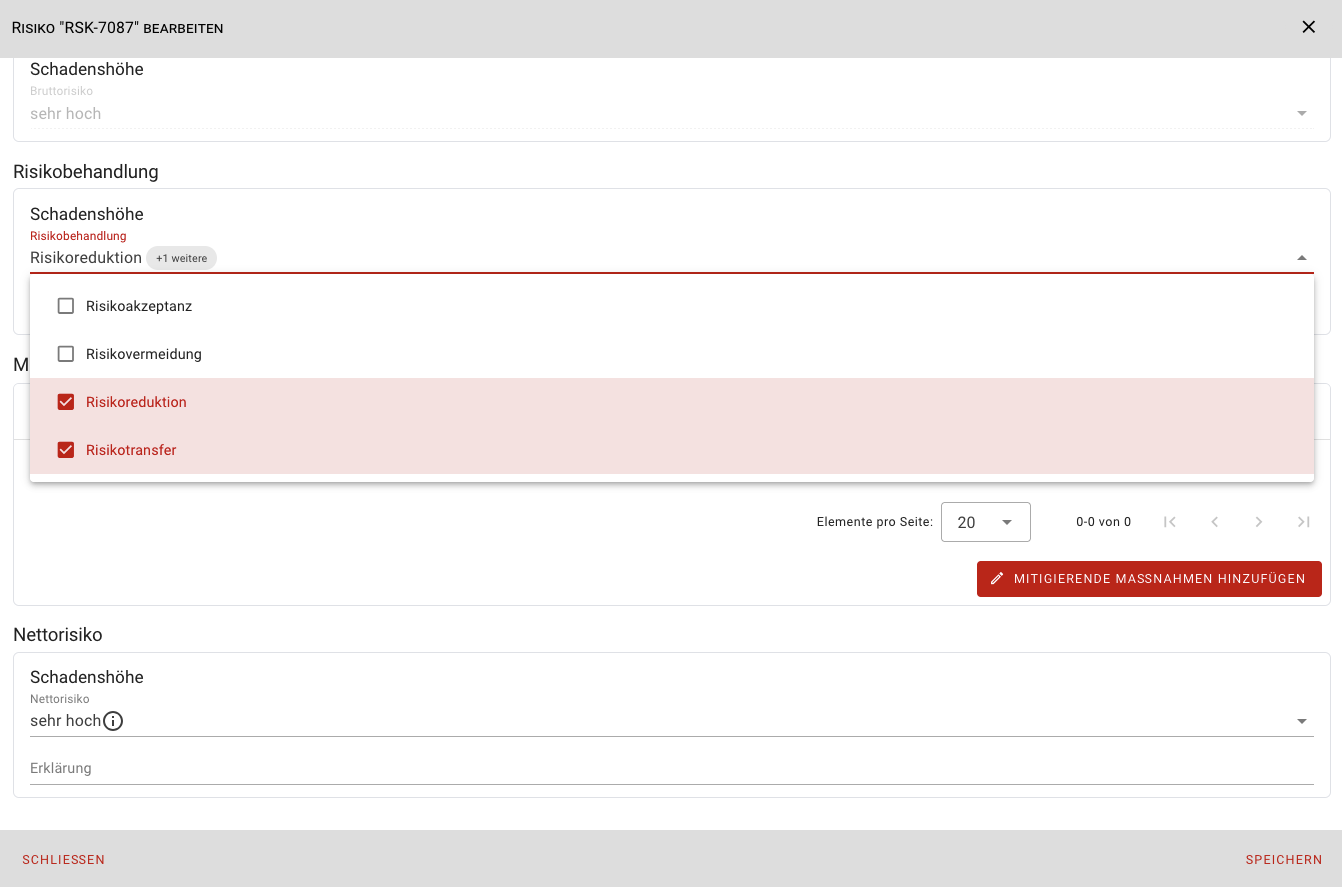
Task: Check the Risikoakzeptanz checkbox
Action: (66, 306)
